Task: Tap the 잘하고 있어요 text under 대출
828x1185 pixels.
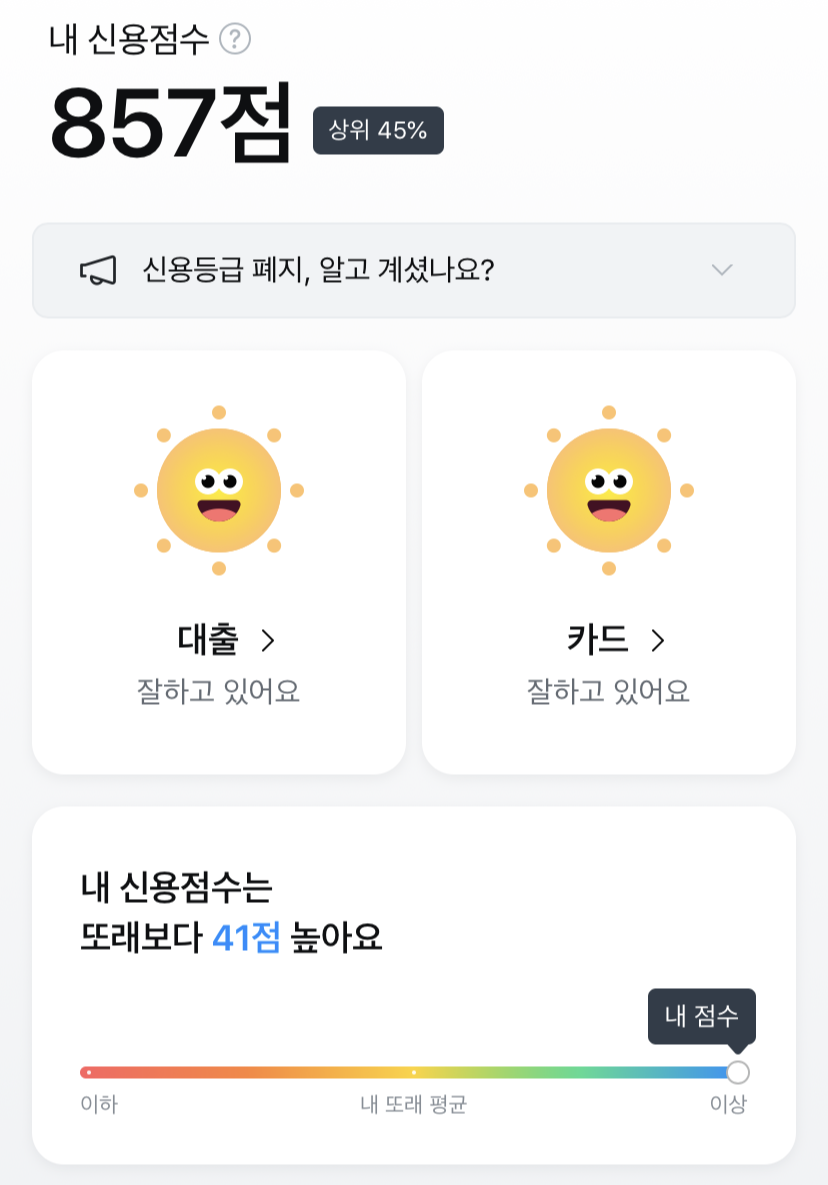Action: click(x=218, y=692)
